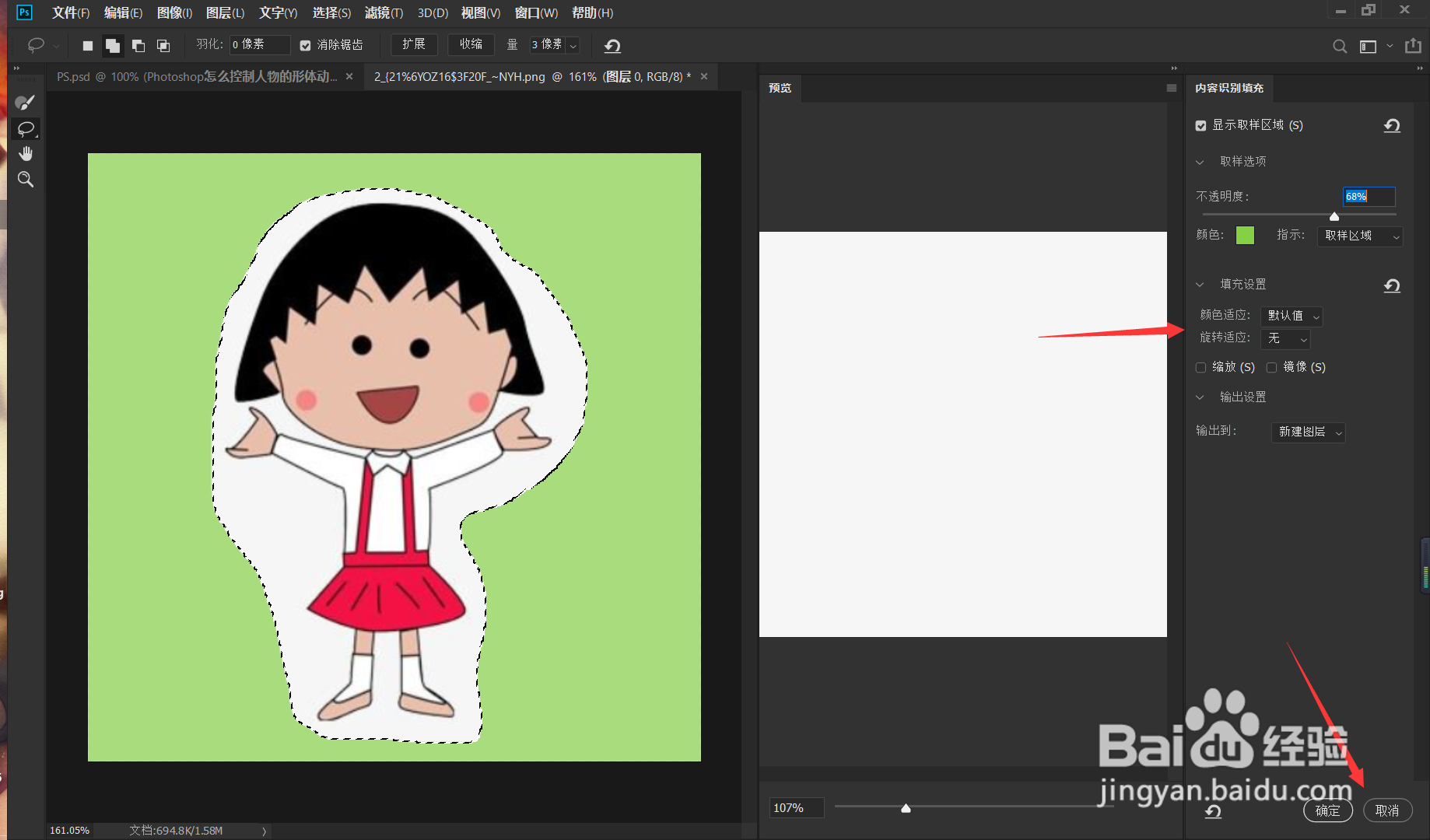Open the 文件(F) menu
The width and height of the screenshot is (1430, 840).
click(71, 13)
